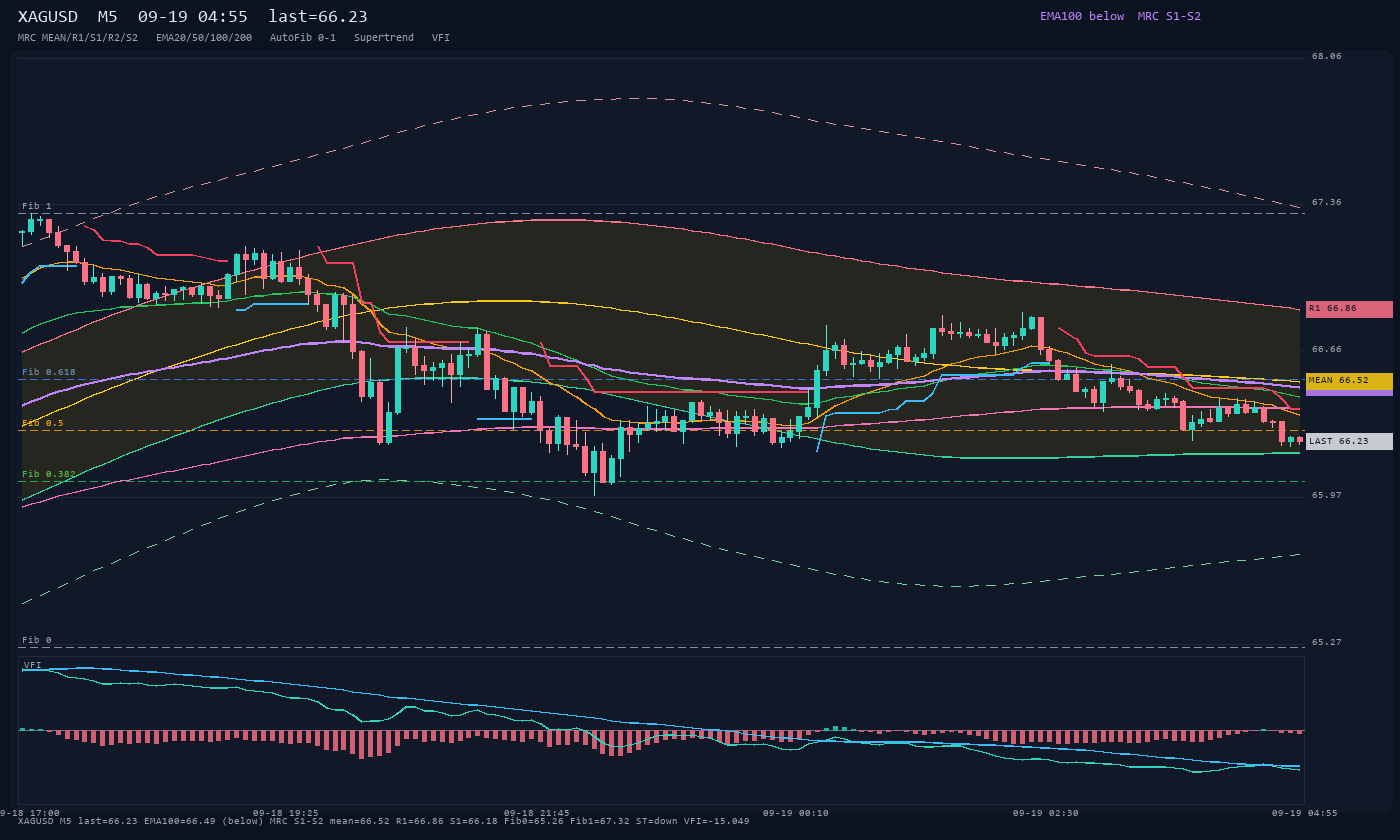Select the VFI legend label in the header
The image size is (1400, 840).
coord(441,37)
